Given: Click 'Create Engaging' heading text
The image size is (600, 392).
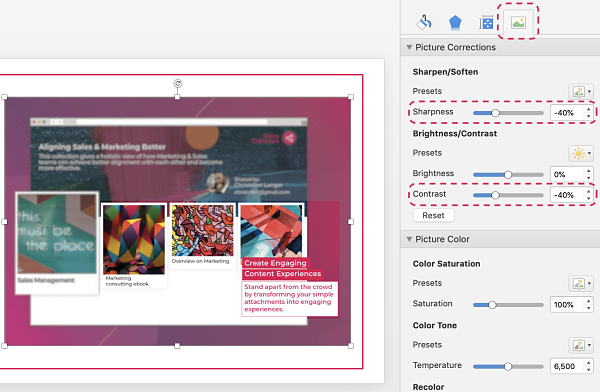Looking at the screenshot, I should (x=275, y=263).
